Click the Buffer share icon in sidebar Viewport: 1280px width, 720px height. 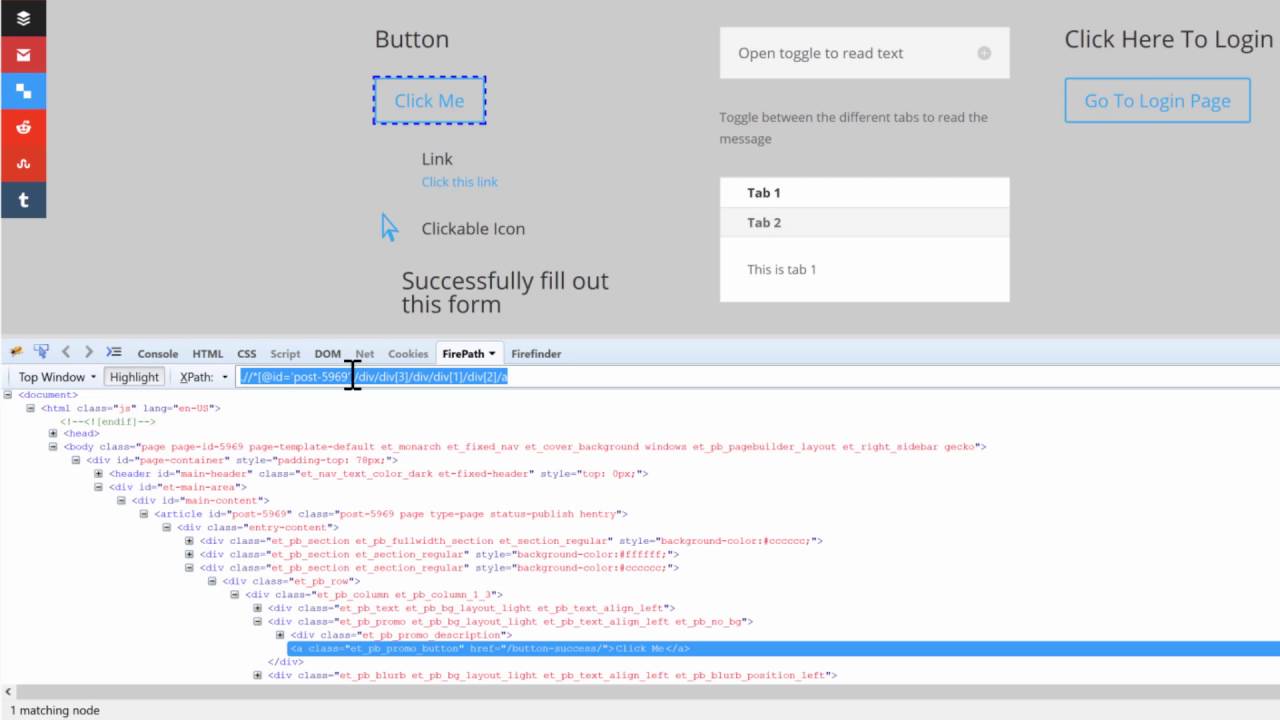tap(23, 18)
